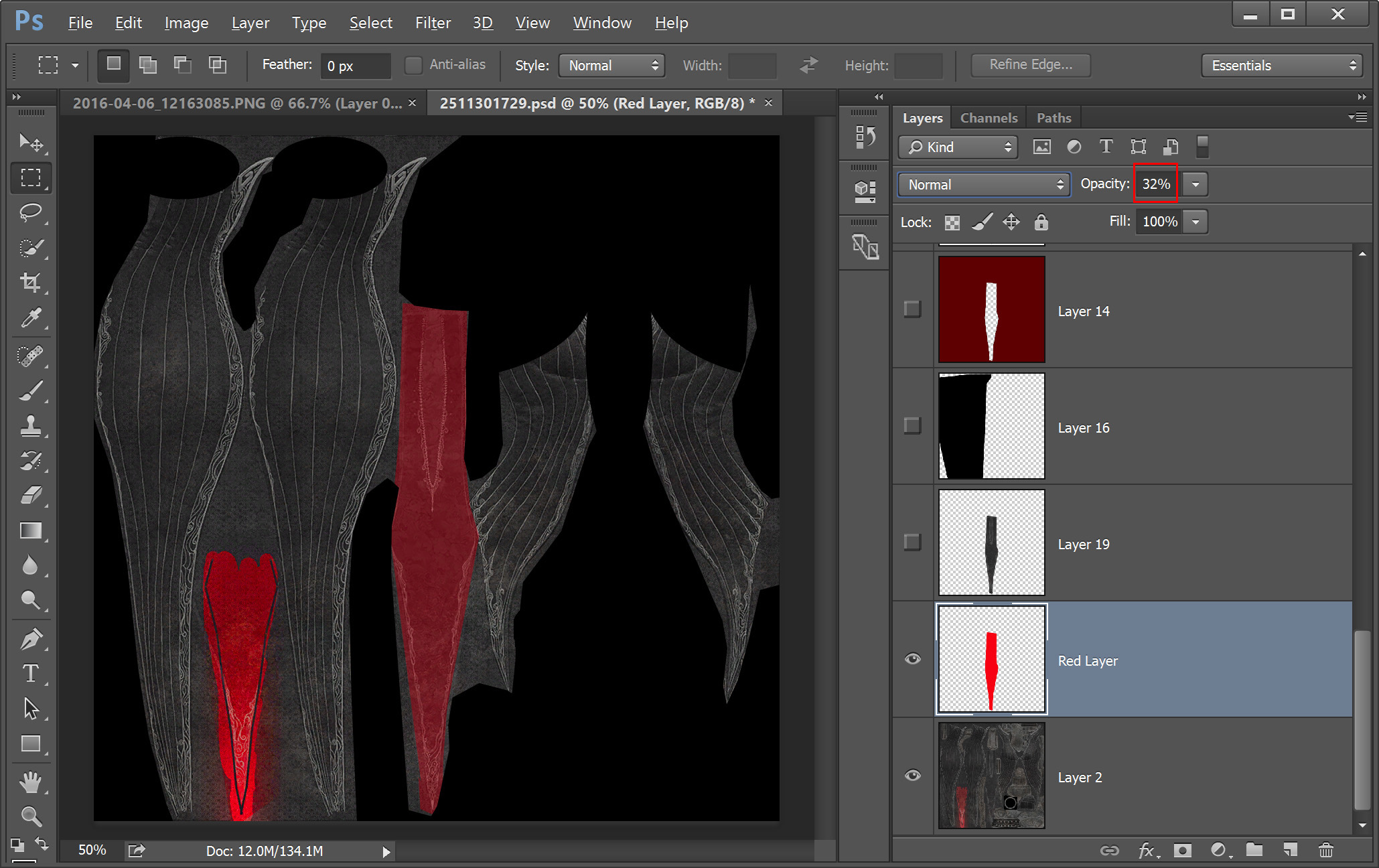Expand the Opacity slider arrow
This screenshot has height=868, width=1379.
[1195, 184]
